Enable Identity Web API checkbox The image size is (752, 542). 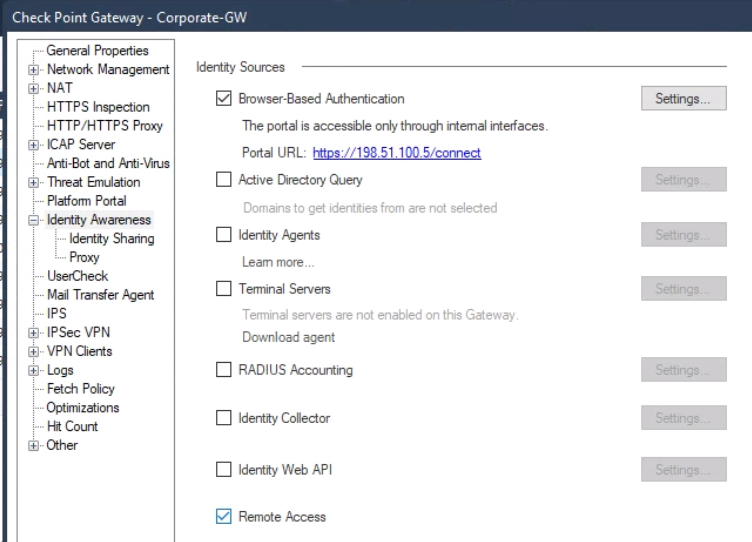pos(223,469)
